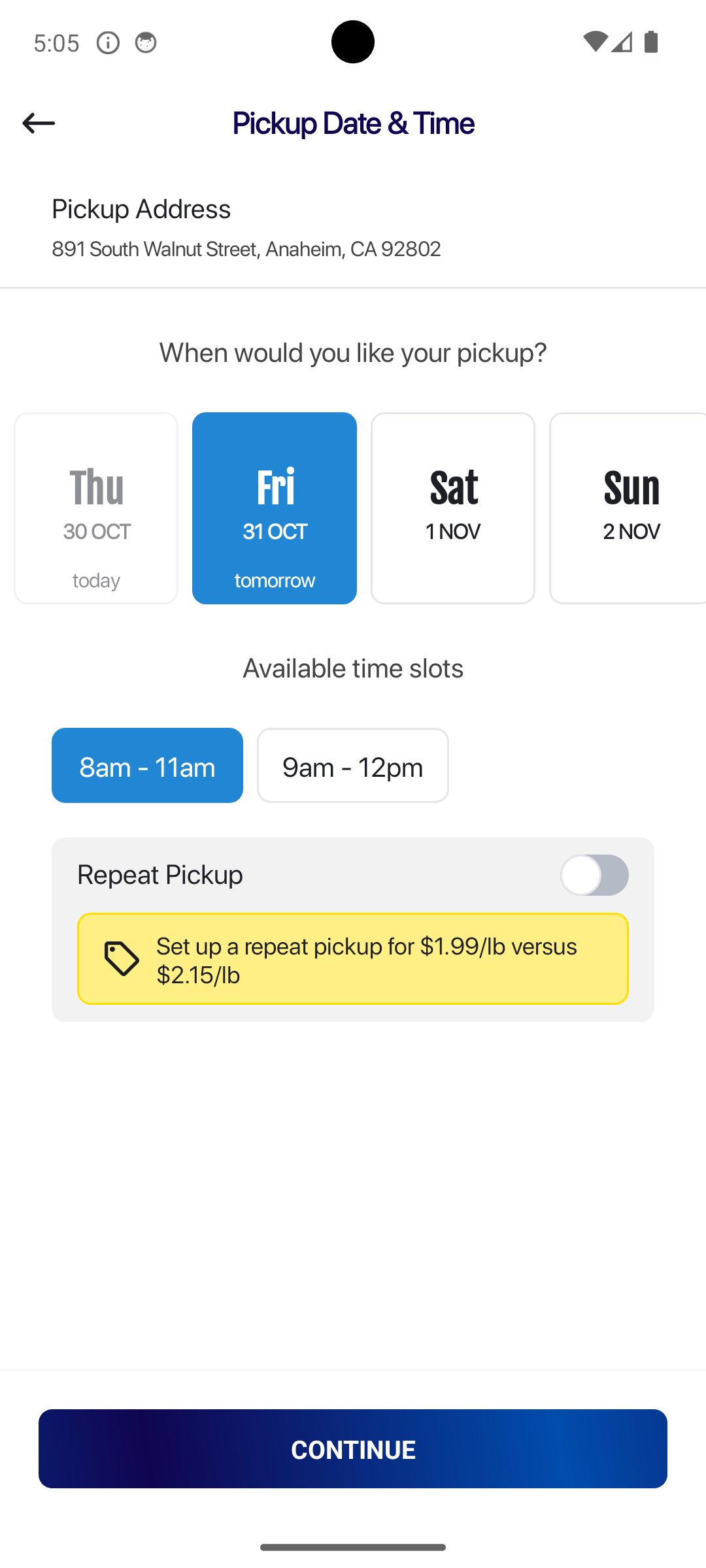Tap the pickup address 891 South Walnut Street
This screenshot has width=706, height=1568.
coord(246,249)
